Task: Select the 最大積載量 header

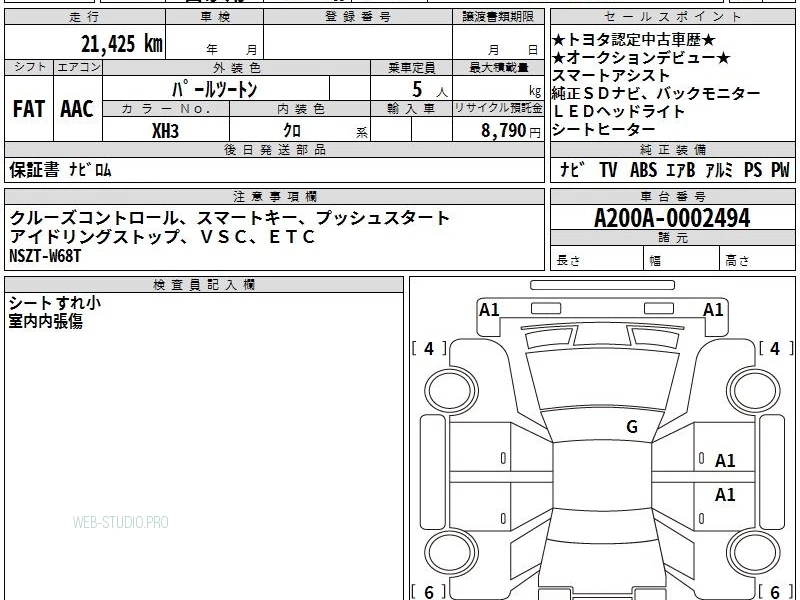Action: tap(498, 67)
